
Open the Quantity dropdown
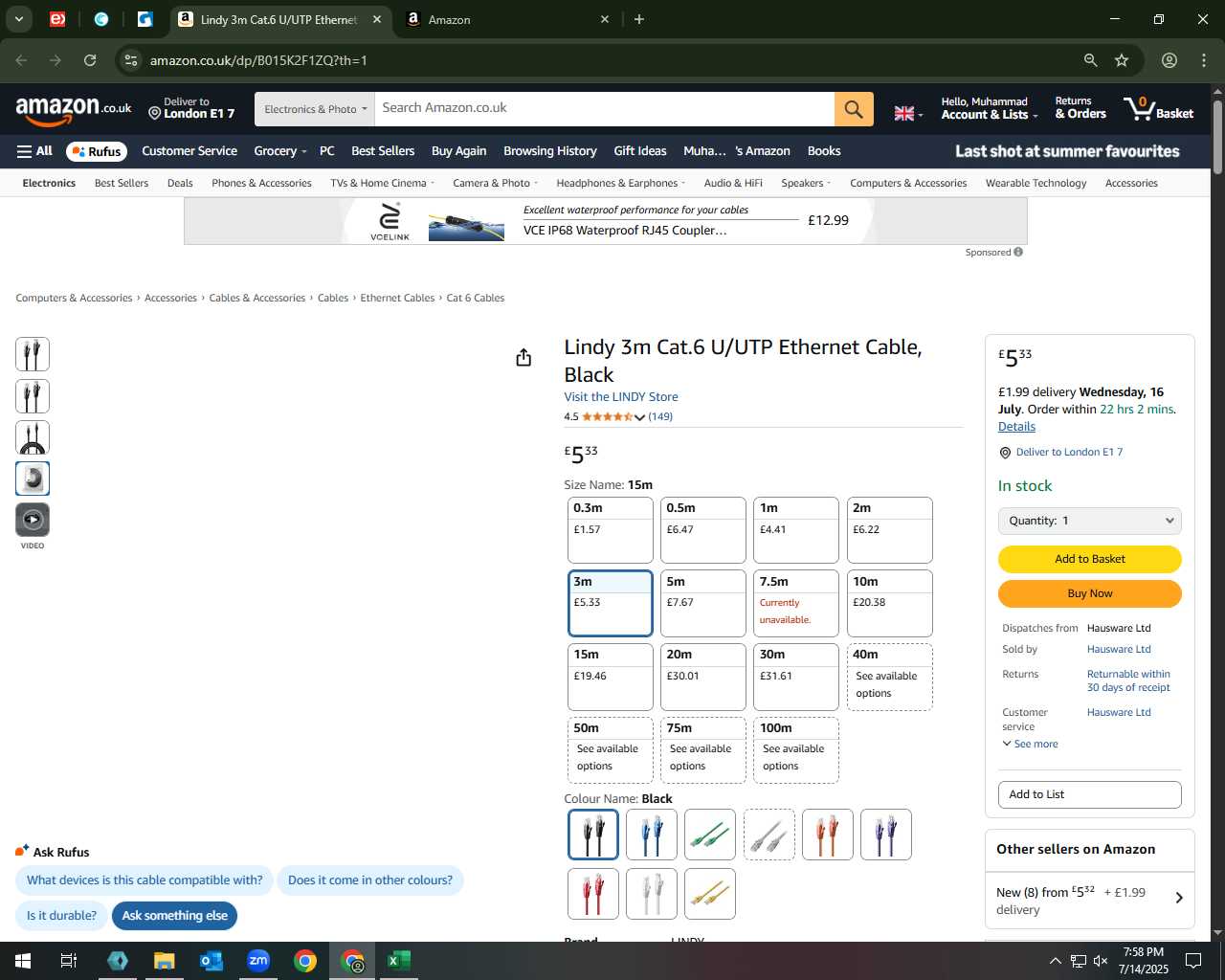(1090, 521)
